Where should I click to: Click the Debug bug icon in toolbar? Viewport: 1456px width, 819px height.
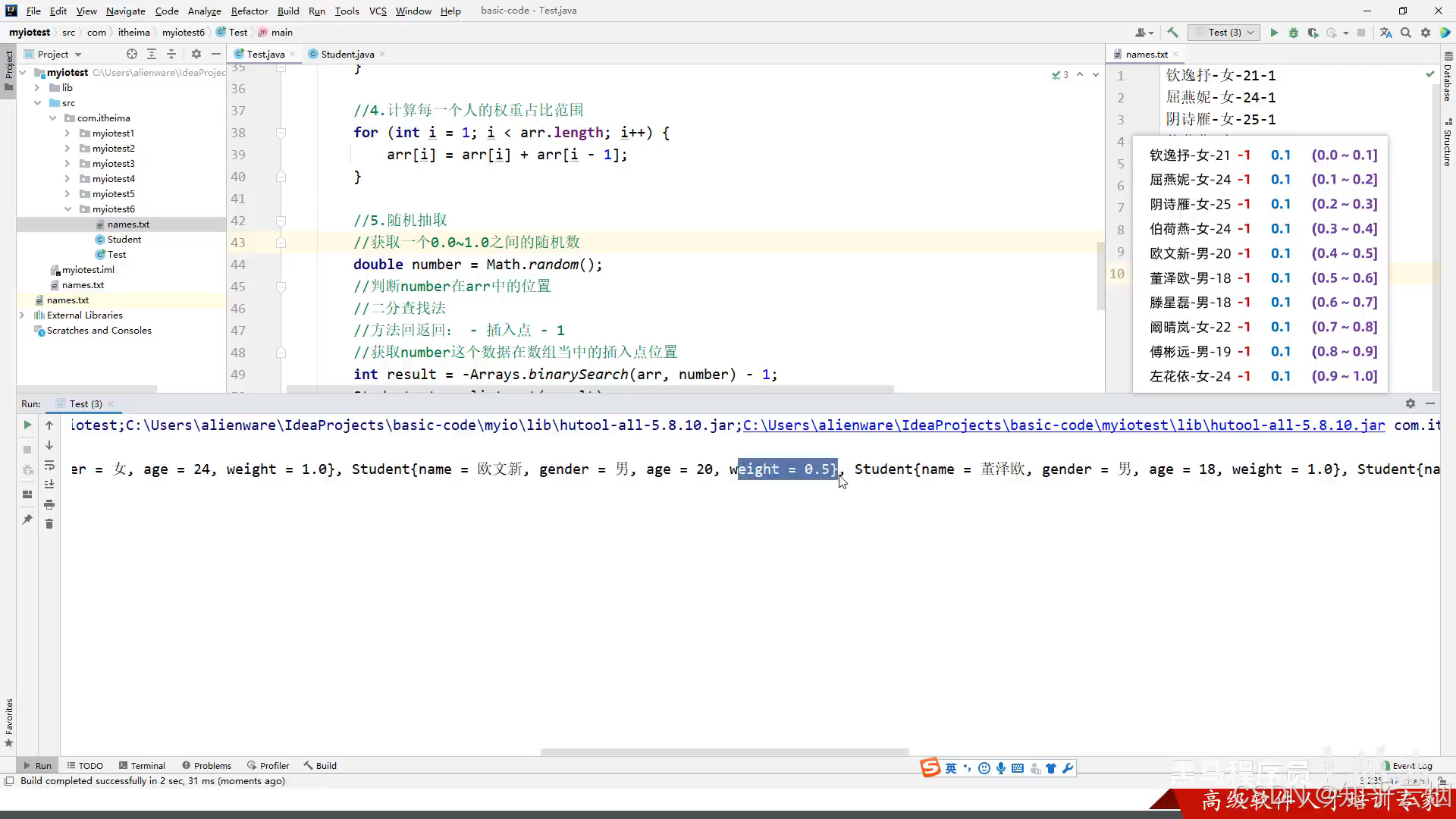(x=1294, y=33)
